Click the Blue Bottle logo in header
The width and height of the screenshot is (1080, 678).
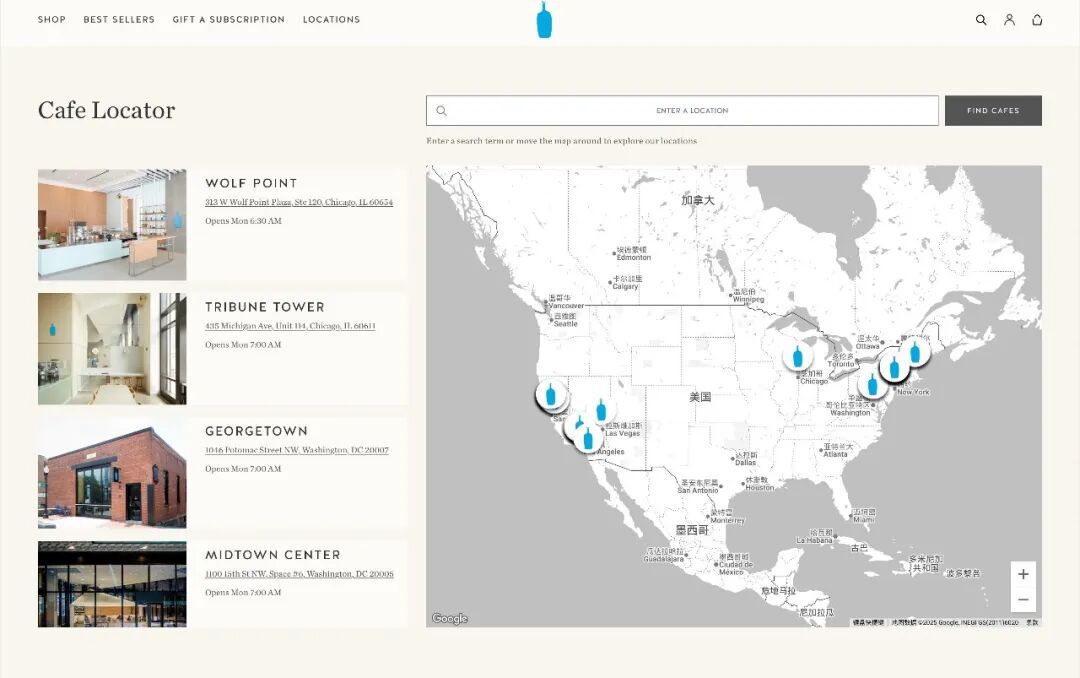[544, 20]
